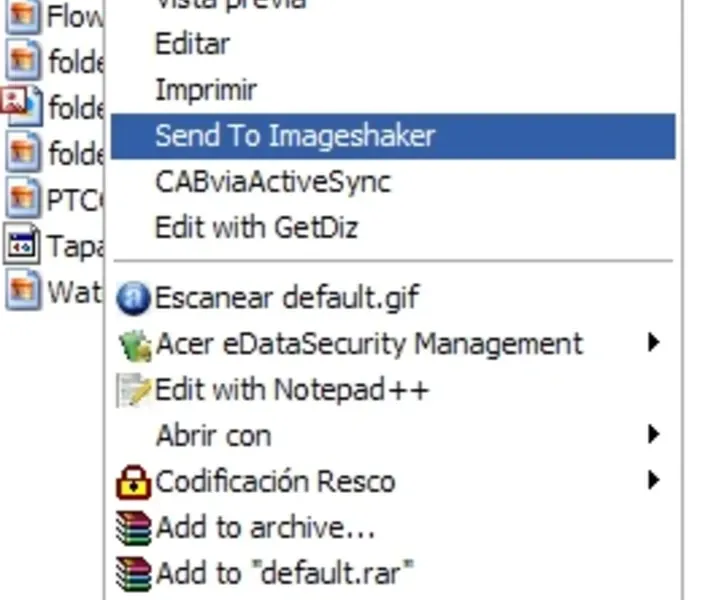
Task: Expand the Acer eDataSecurity Management submenu arrow
Action: click(x=653, y=343)
